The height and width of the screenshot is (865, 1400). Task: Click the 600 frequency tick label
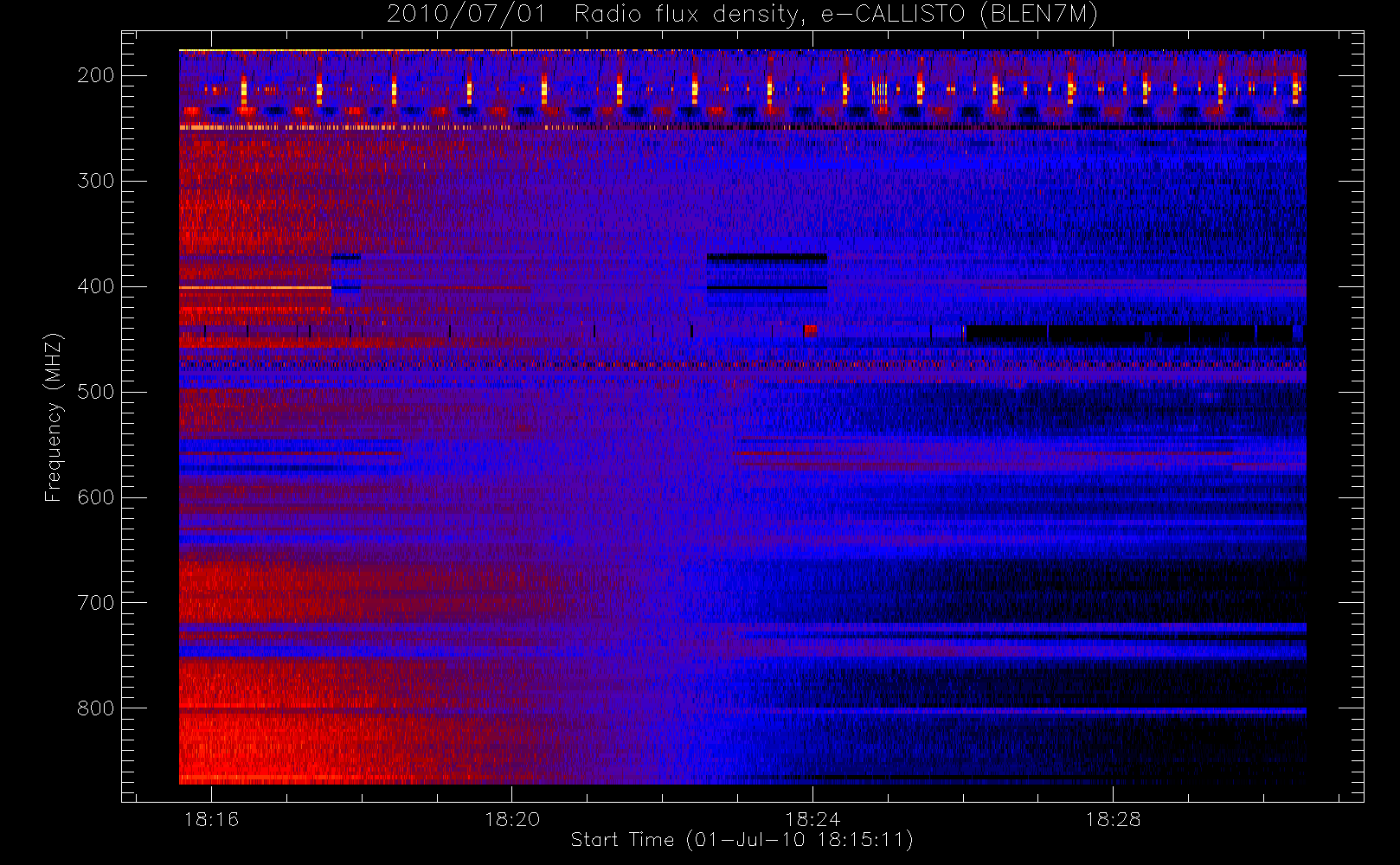(x=96, y=497)
